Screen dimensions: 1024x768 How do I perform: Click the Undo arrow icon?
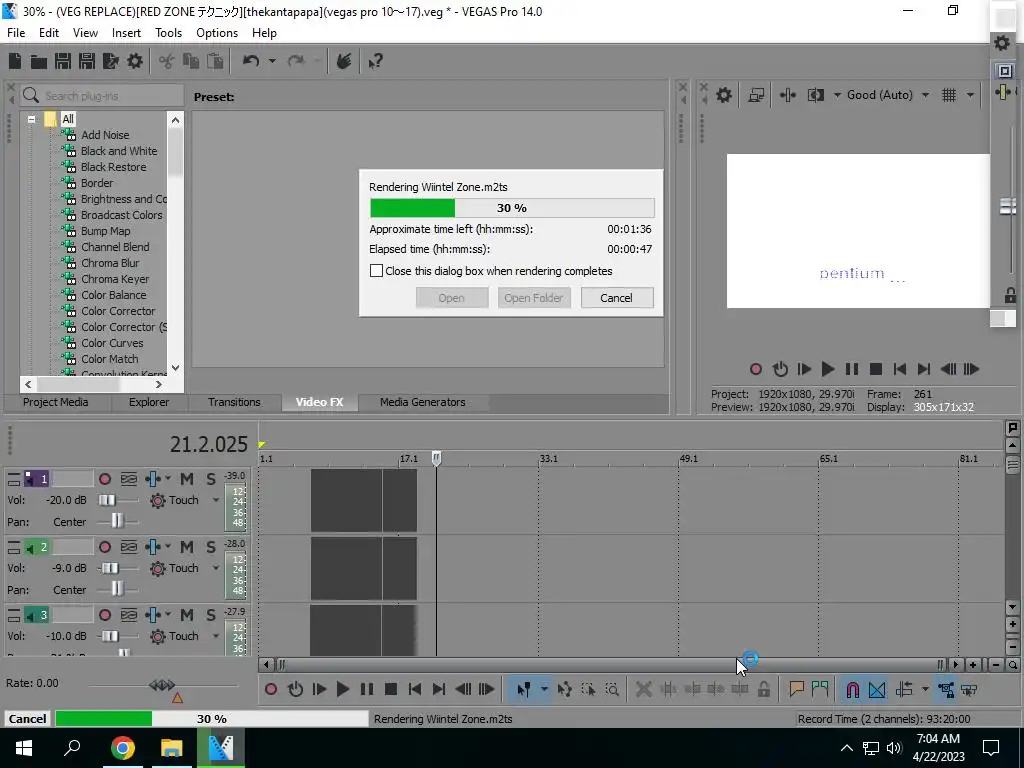pyautogui.click(x=251, y=61)
